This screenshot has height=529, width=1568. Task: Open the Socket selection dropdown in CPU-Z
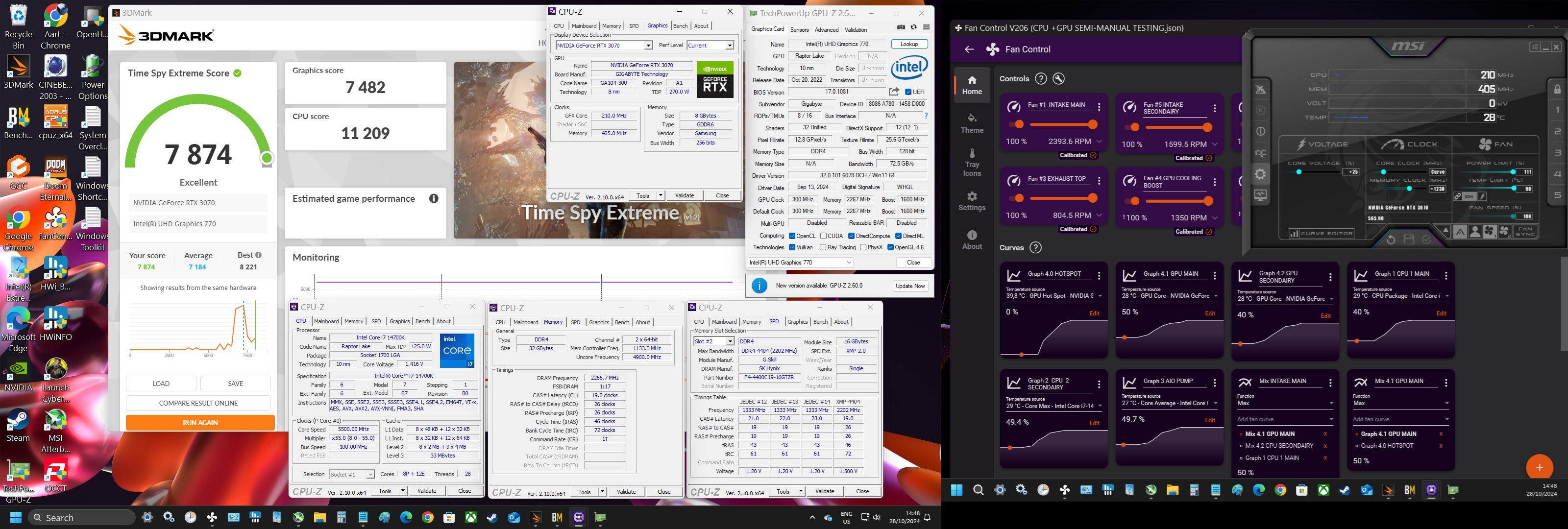point(352,474)
